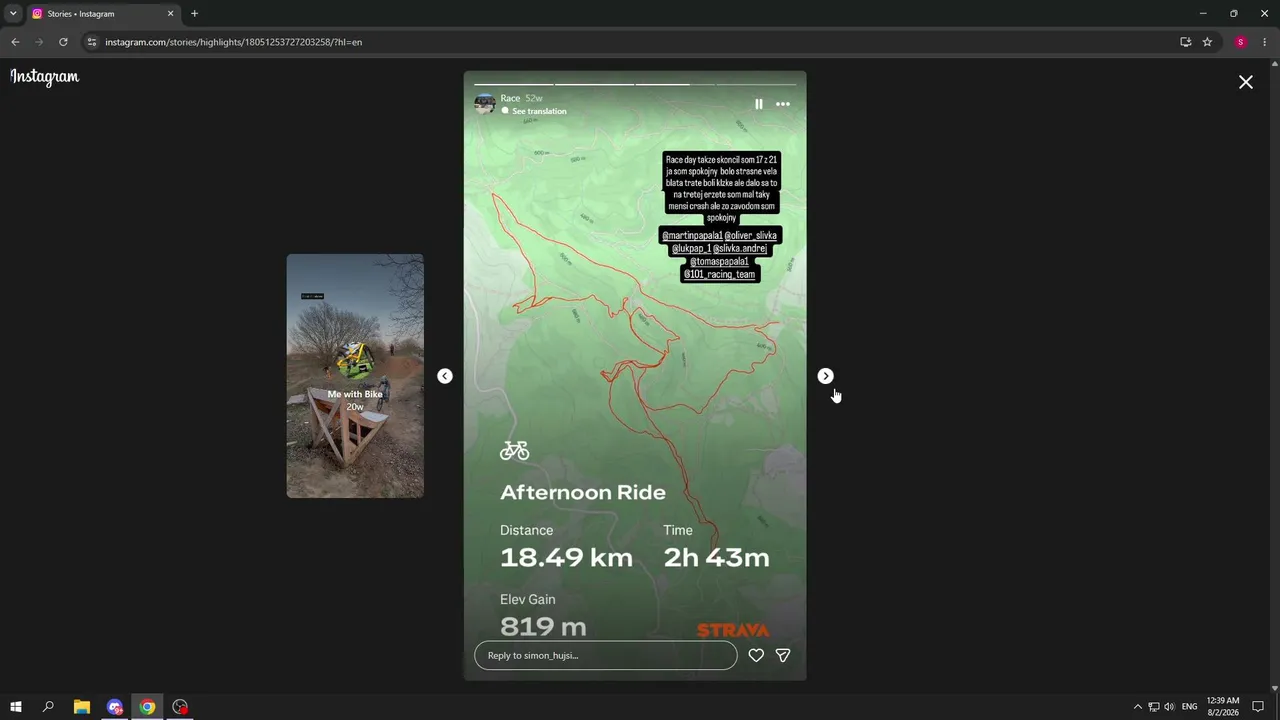This screenshot has height=720, width=1280.
Task: Open Chrome profile avatar
Action: [1241, 42]
